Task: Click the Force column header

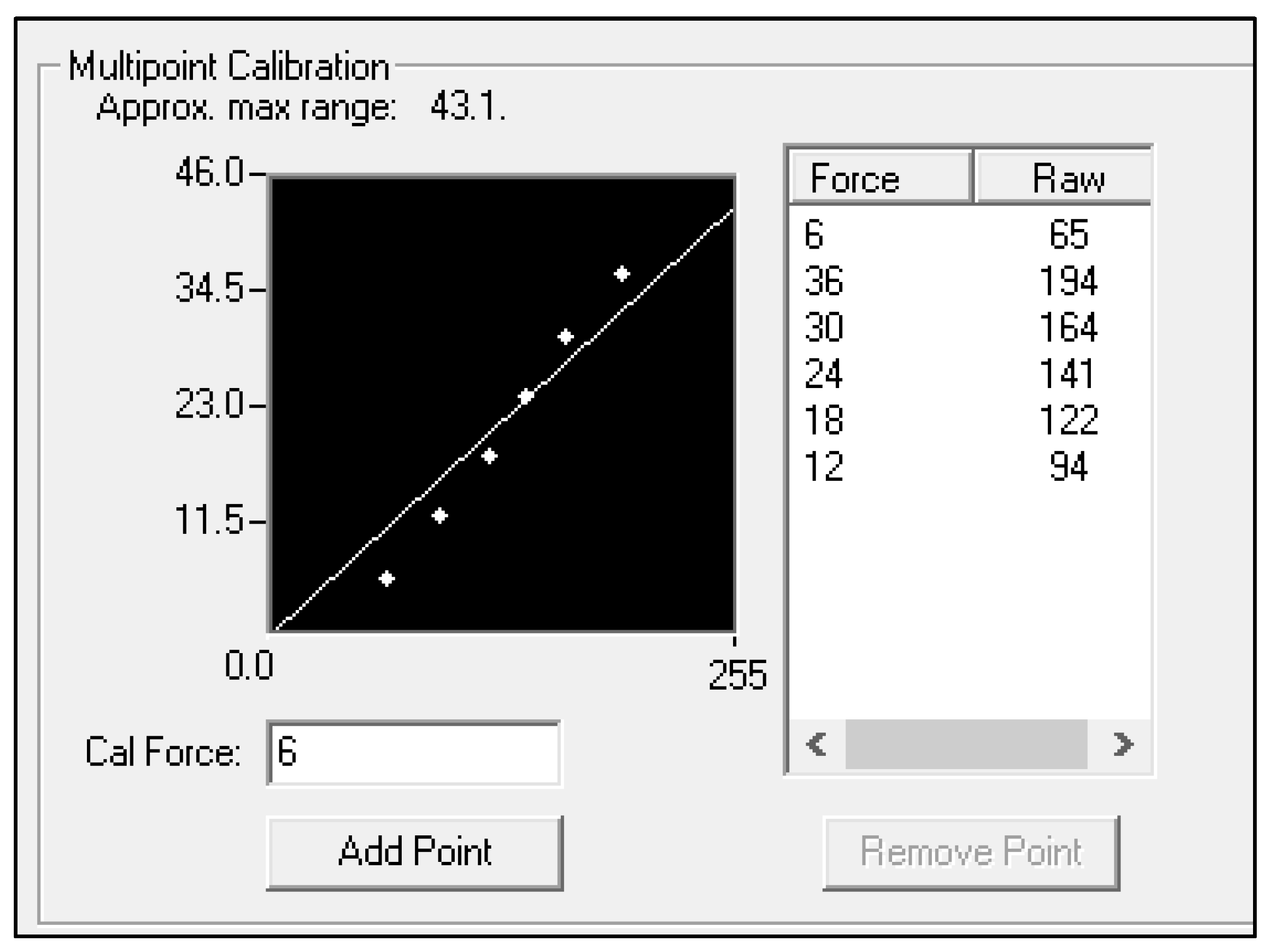Action: (879, 178)
